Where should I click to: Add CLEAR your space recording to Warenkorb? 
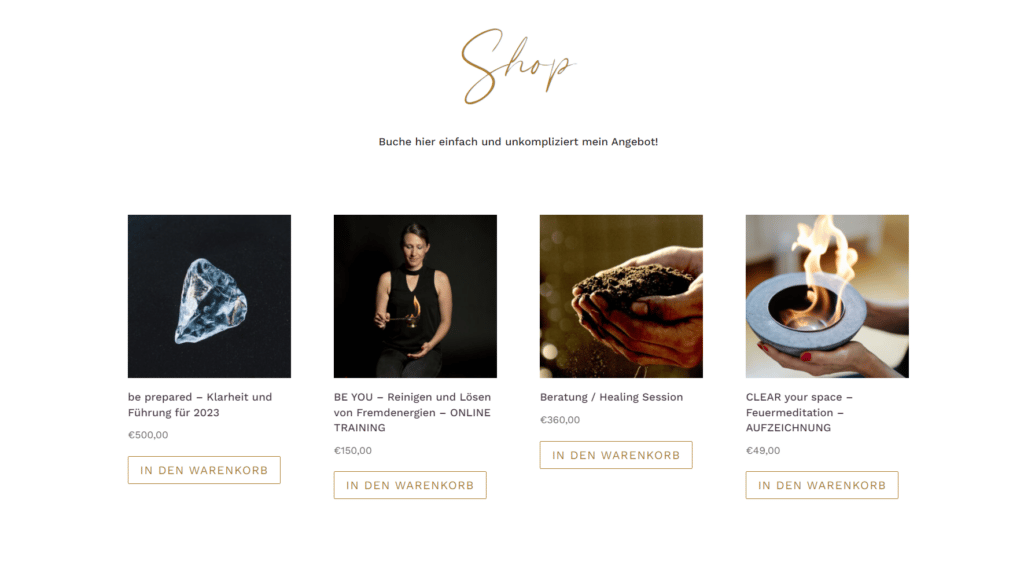tap(822, 485)
